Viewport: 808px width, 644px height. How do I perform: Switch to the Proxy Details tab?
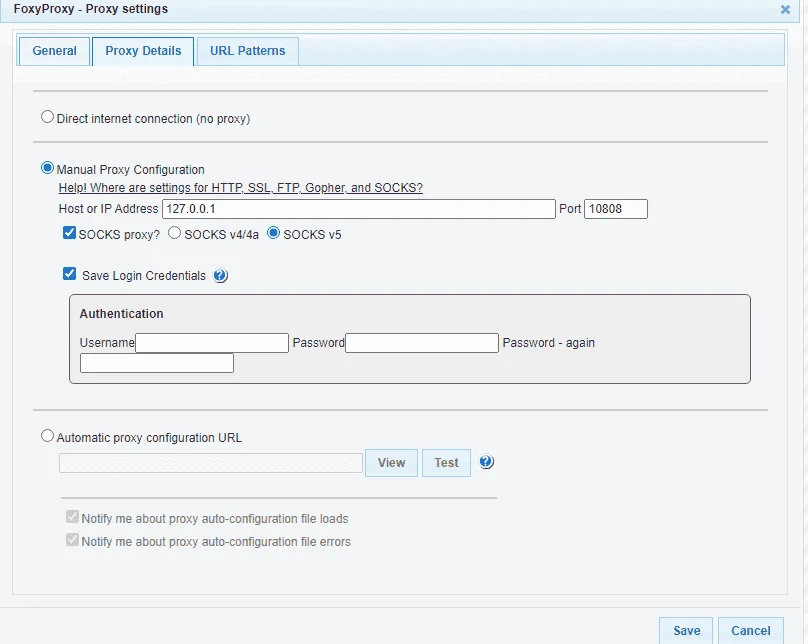click(143, 51)
